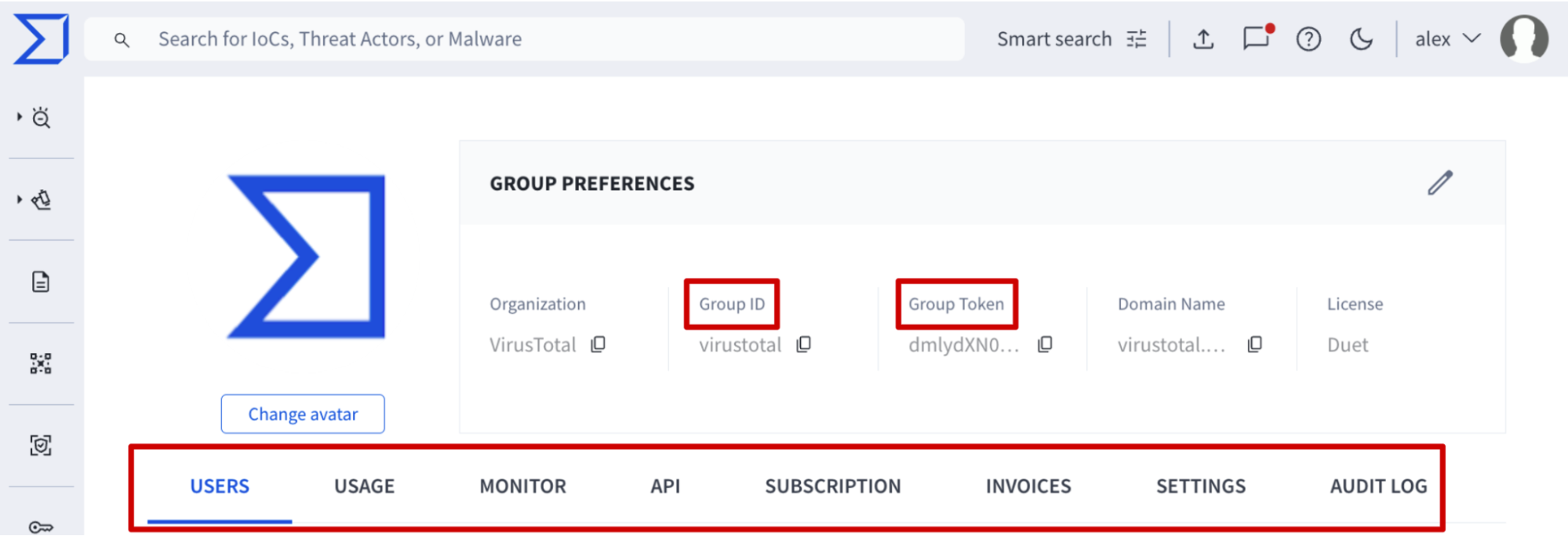Select the SUBSCRIPTION tab

coord(833,487)
